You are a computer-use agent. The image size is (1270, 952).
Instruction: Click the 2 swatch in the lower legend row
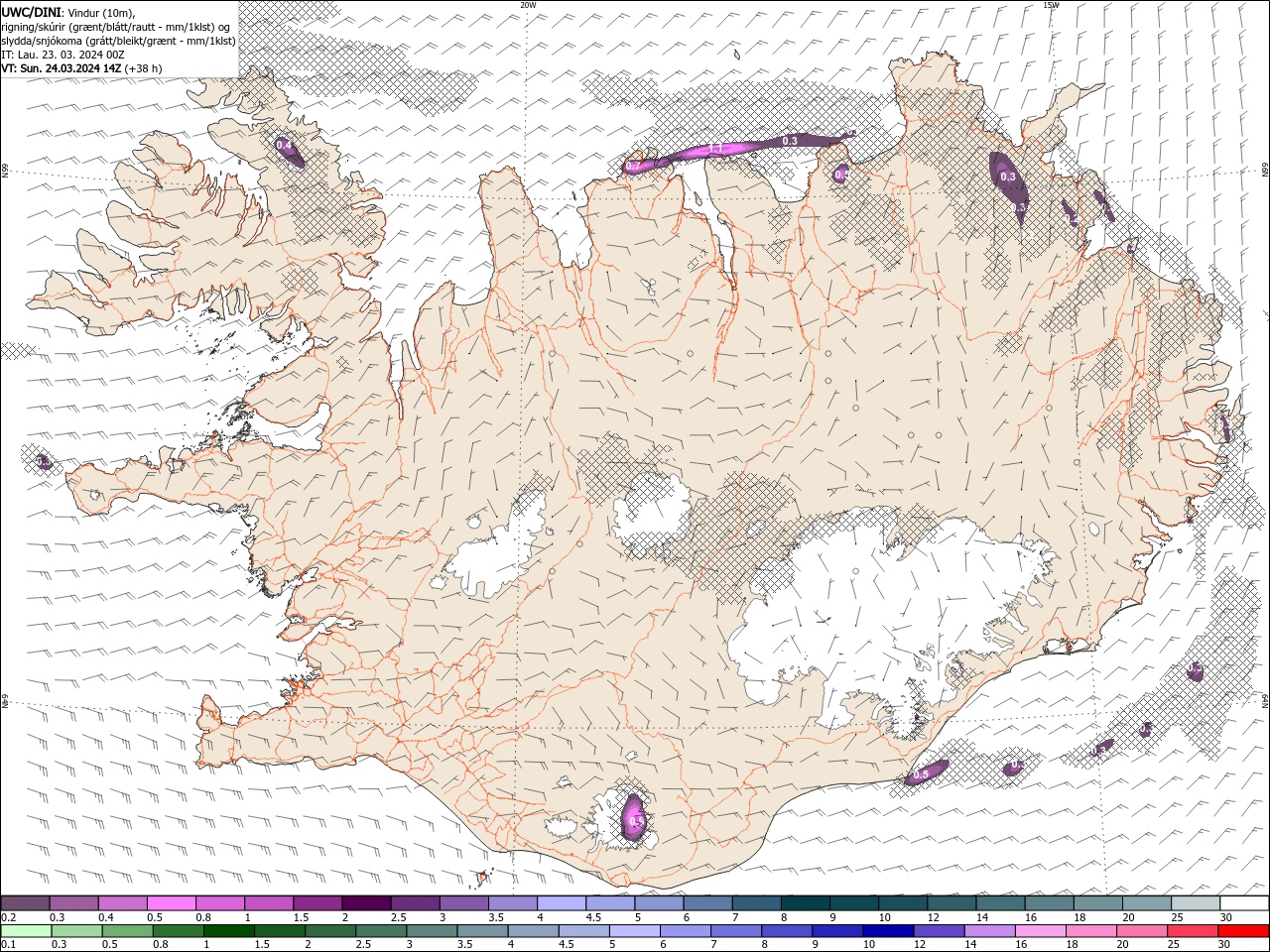point(329,931)
